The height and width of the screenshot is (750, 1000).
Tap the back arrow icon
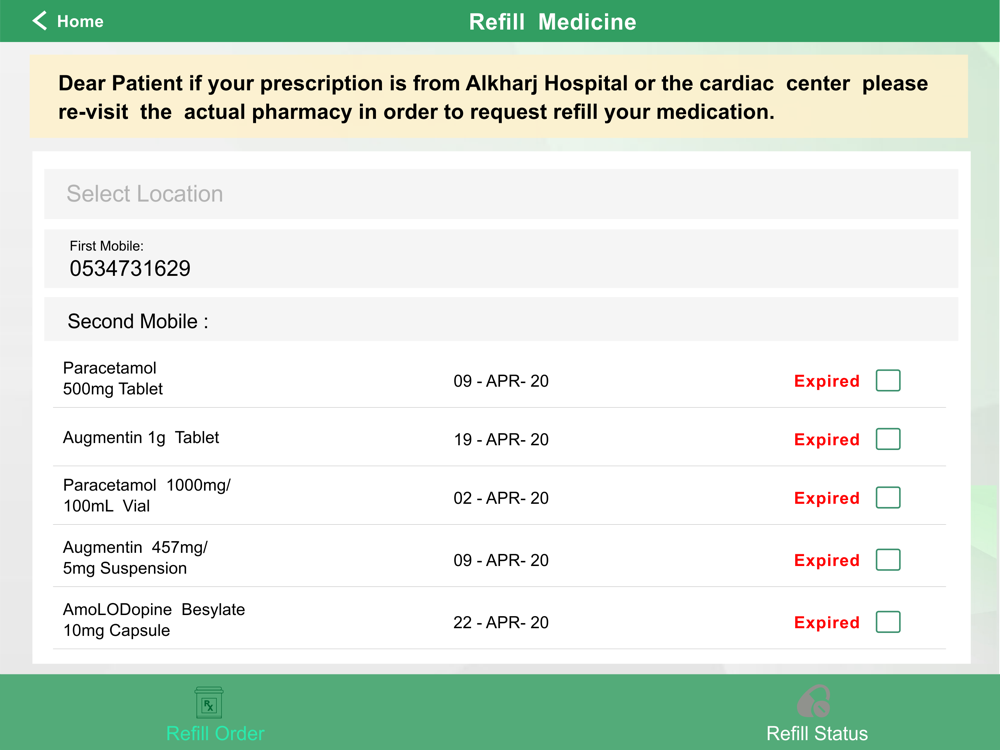[40, 21]
